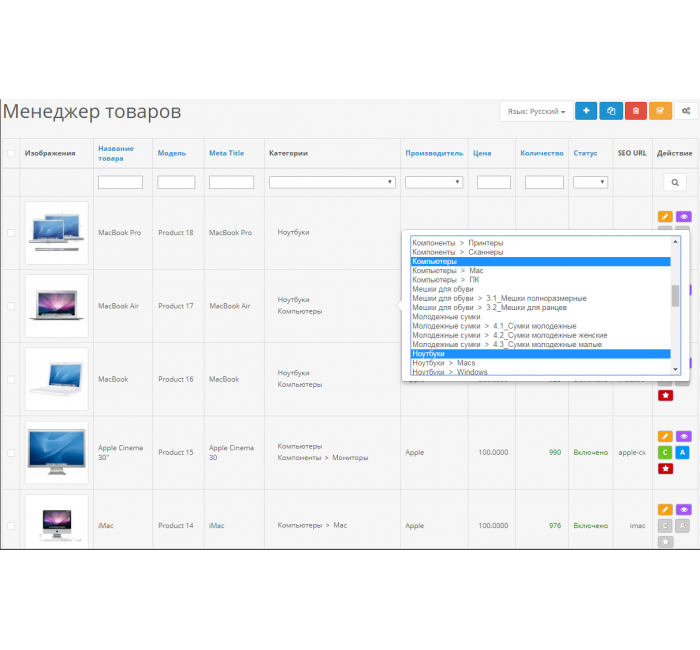The width and height of the screenshot is (700, 650).
Task: Click the category list scrollbar thumb
Action: pyautogui.click(x=675, y=296)
